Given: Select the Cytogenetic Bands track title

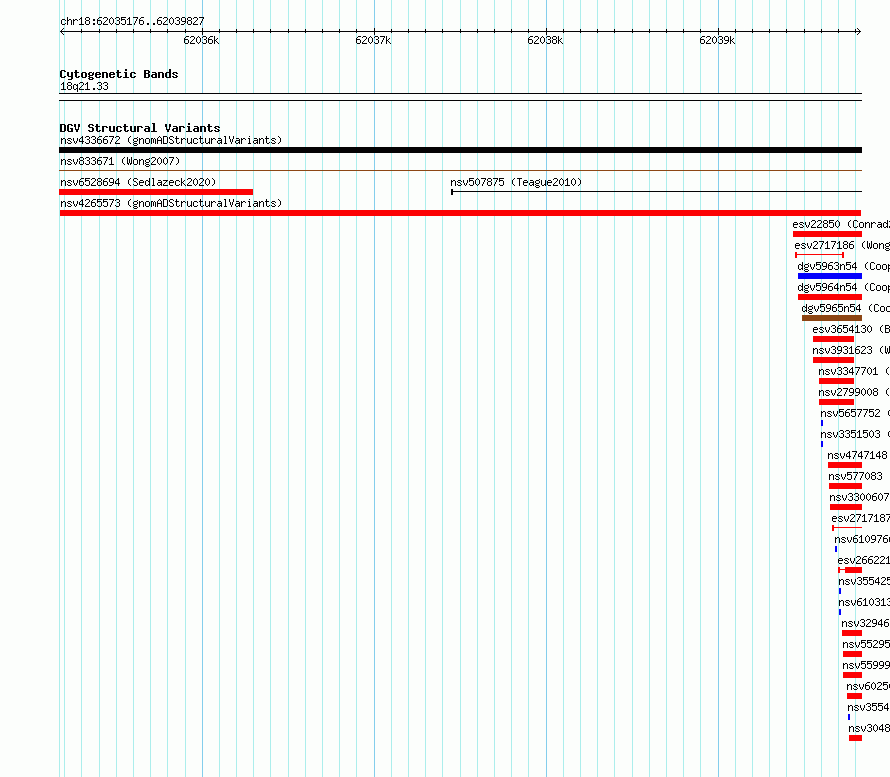Looking at the screenshot, I should coord(119,74).
